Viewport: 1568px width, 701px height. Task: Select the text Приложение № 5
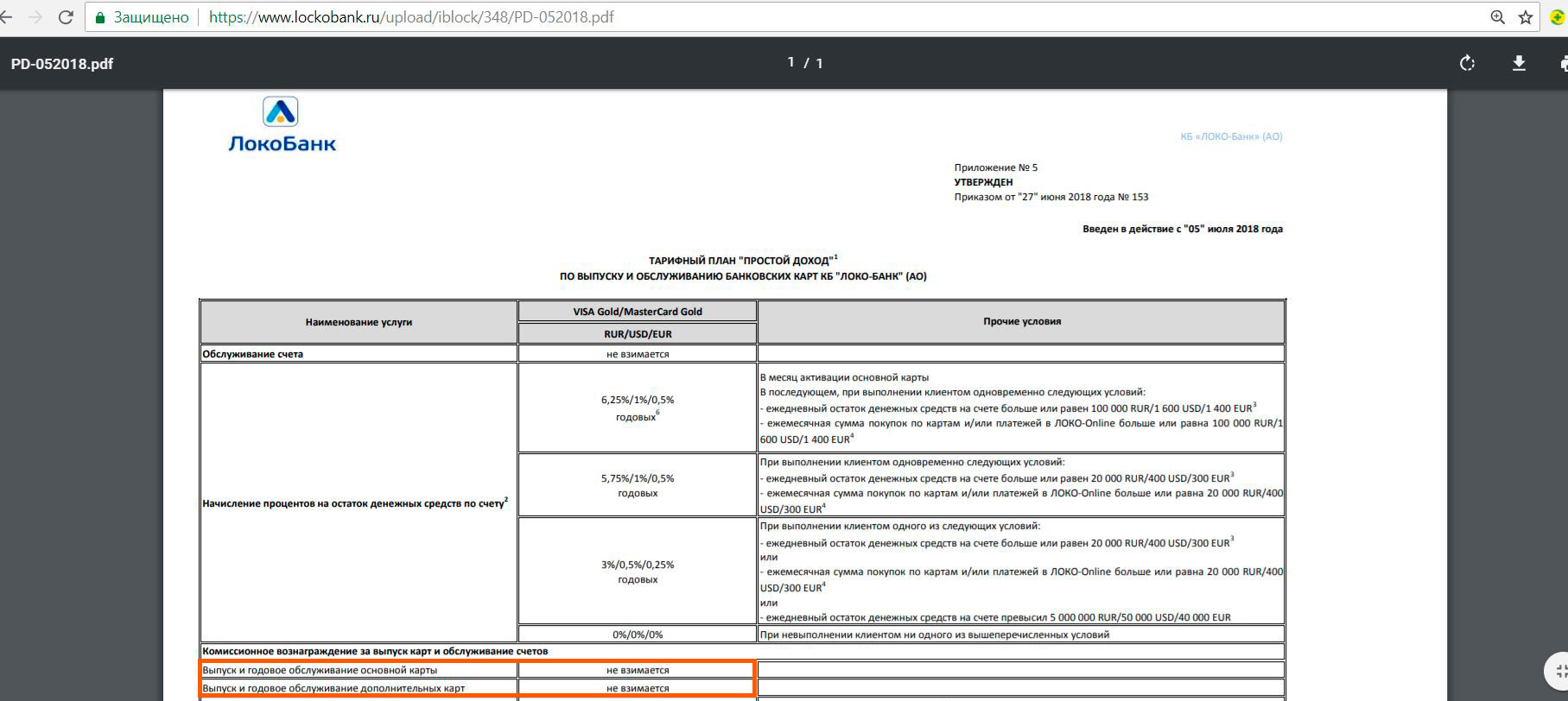pyautogui.click(x=996, y=167)
